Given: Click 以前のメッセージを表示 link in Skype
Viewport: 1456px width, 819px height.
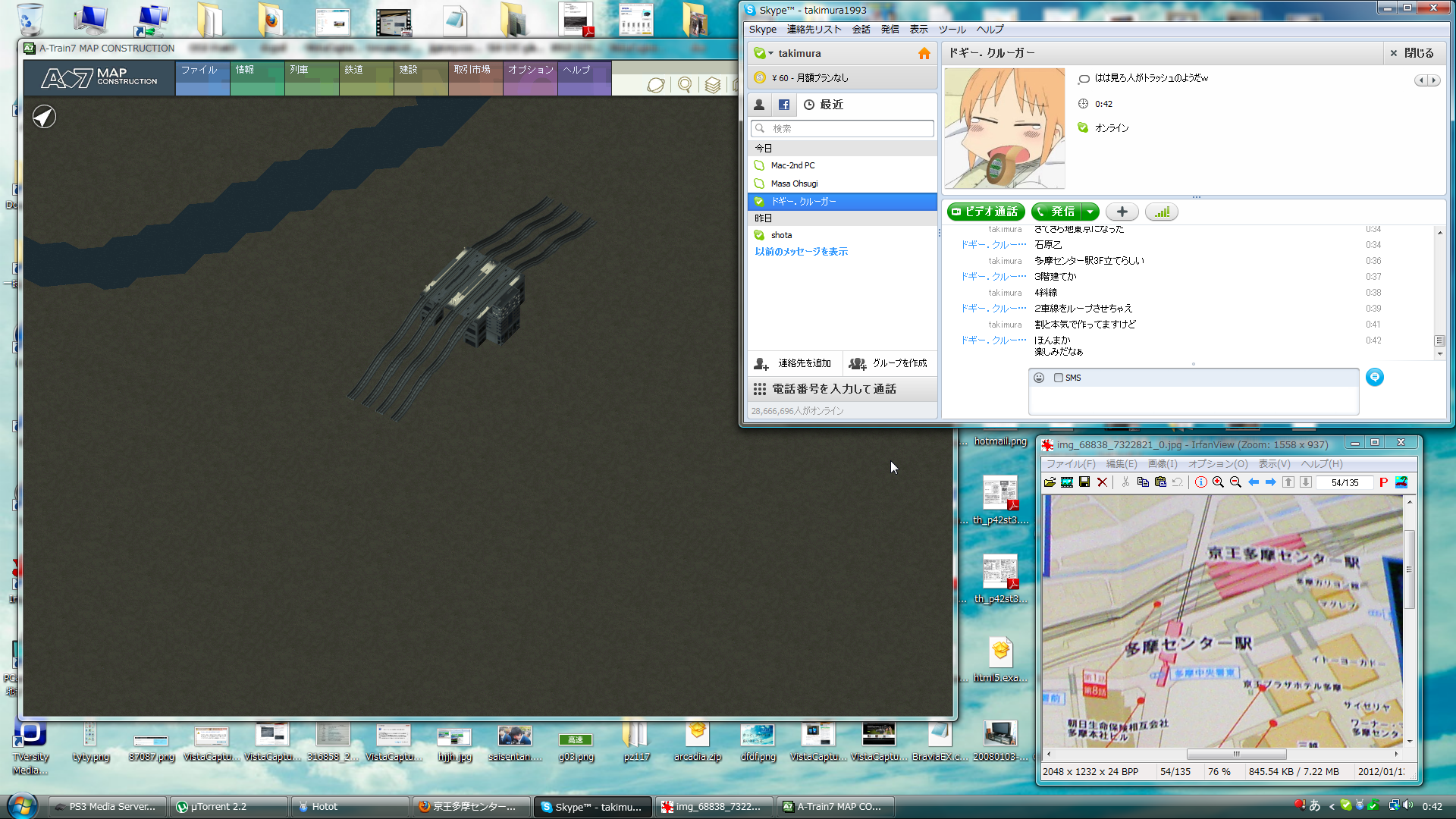Looking at the screenshot, I should pos(801,252).
